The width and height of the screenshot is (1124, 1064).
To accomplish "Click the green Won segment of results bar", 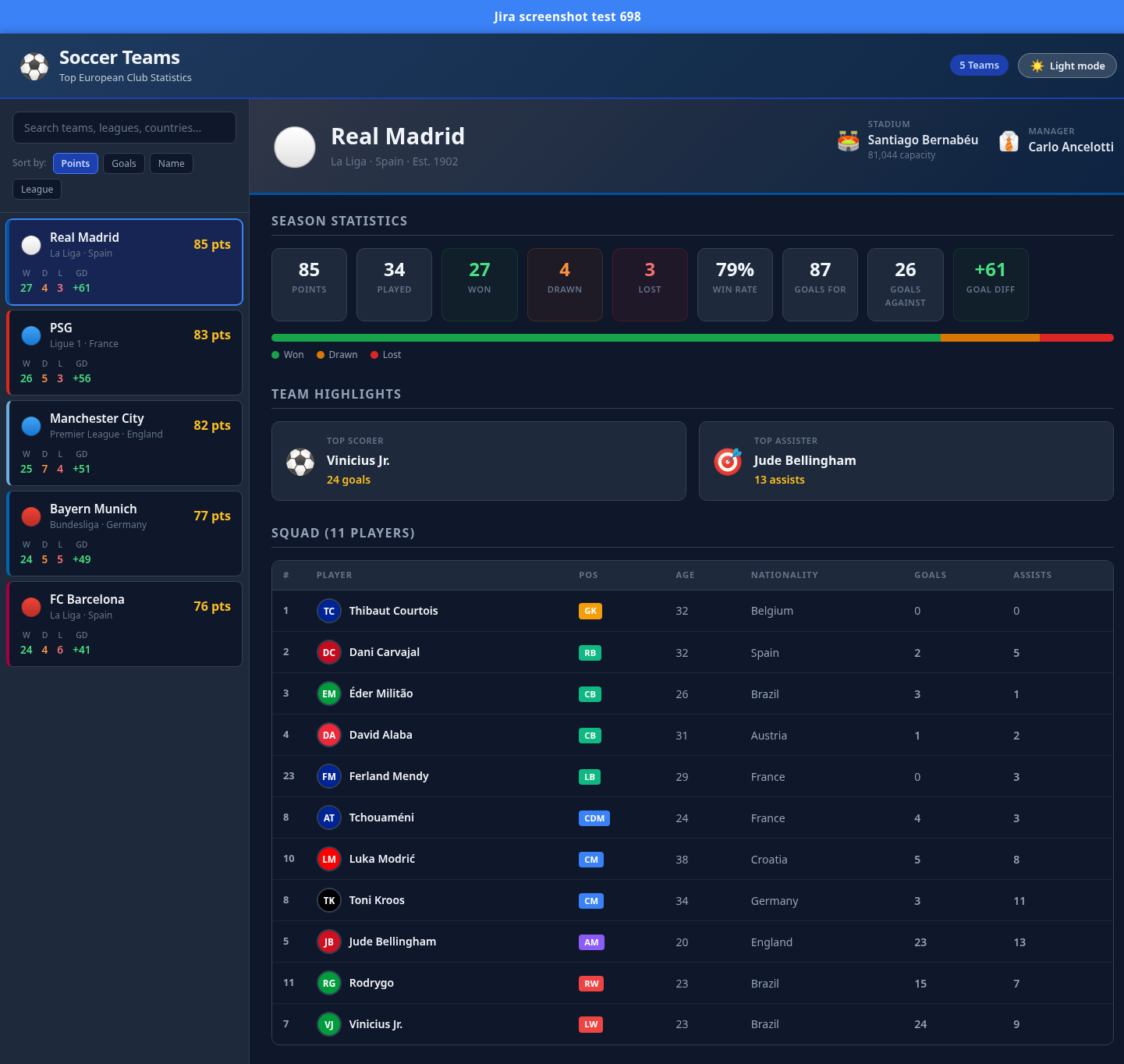I will click(606, 338).
